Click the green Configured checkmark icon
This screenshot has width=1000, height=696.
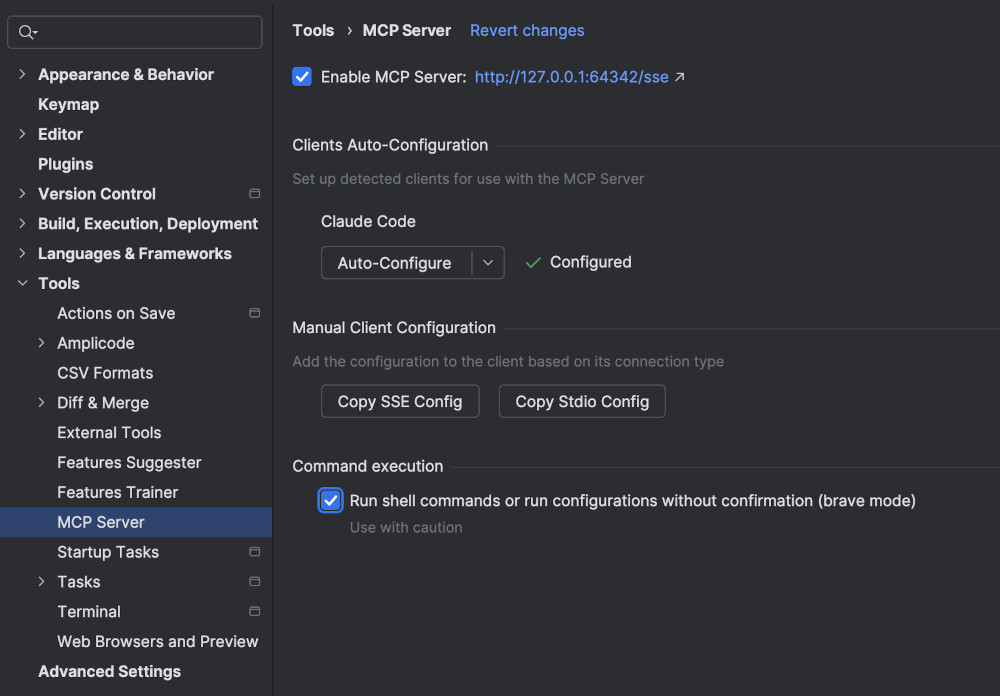532,262
